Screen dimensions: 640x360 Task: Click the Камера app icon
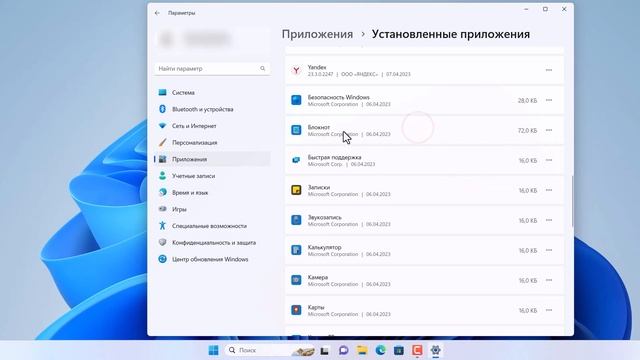click(x=296, y=280)
